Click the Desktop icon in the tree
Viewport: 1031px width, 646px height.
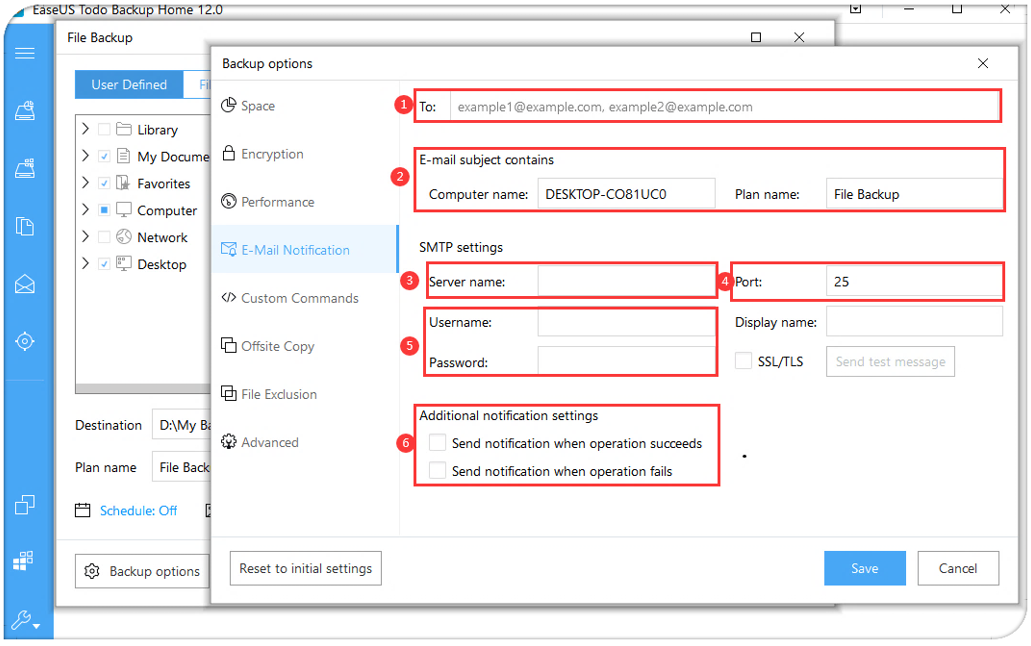click(x=124, y=264)
